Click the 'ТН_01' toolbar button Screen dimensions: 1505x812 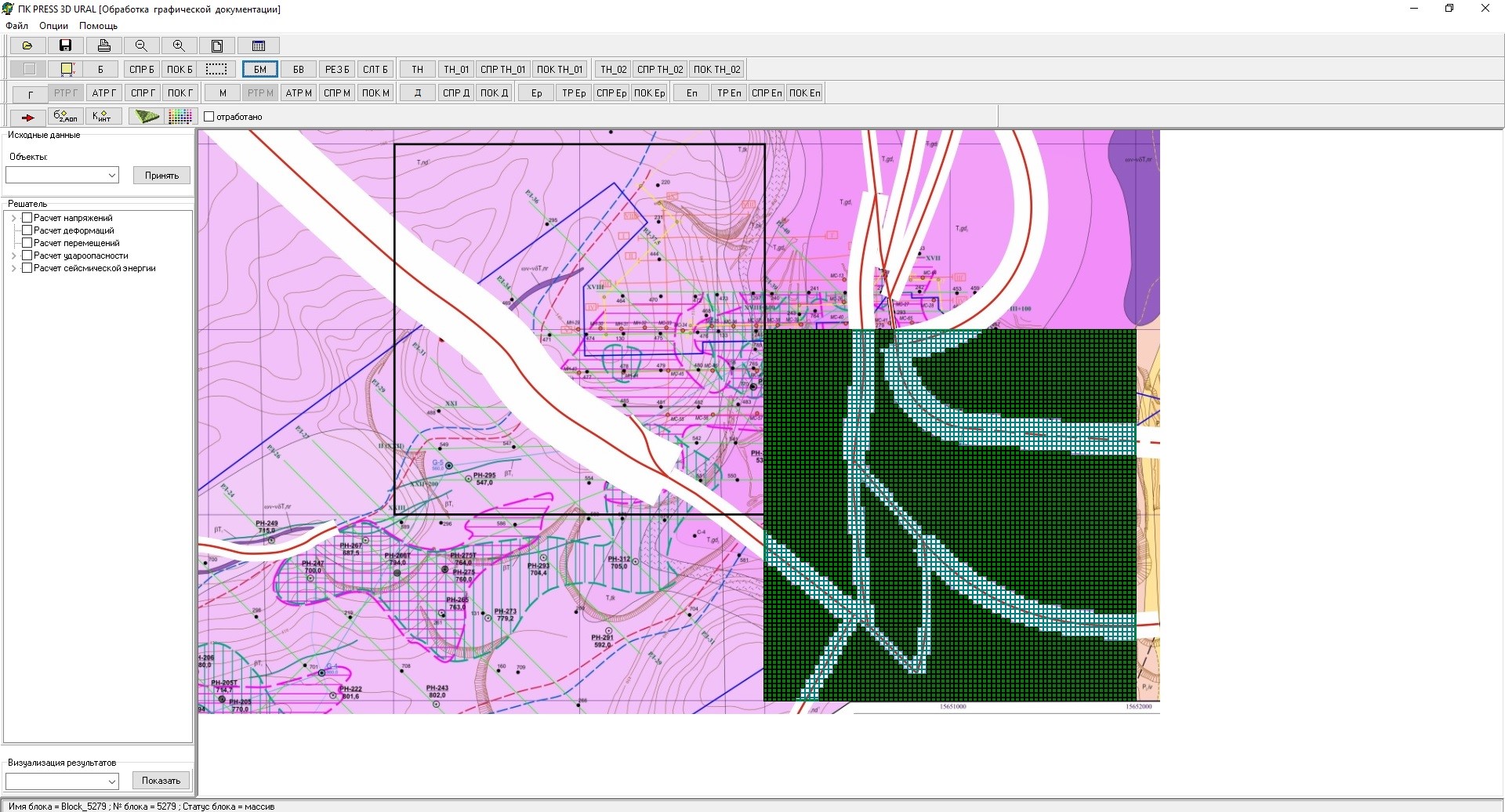[x=456, y=69]
